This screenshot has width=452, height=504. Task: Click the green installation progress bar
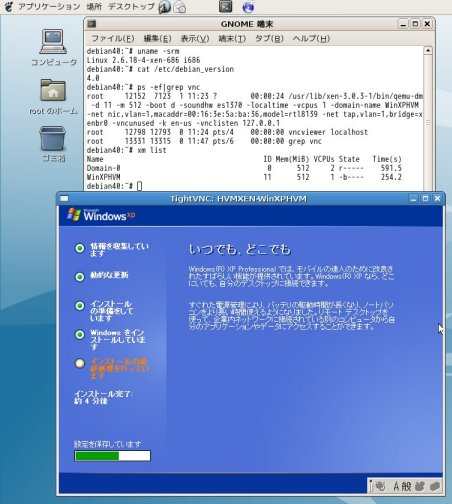112,456
